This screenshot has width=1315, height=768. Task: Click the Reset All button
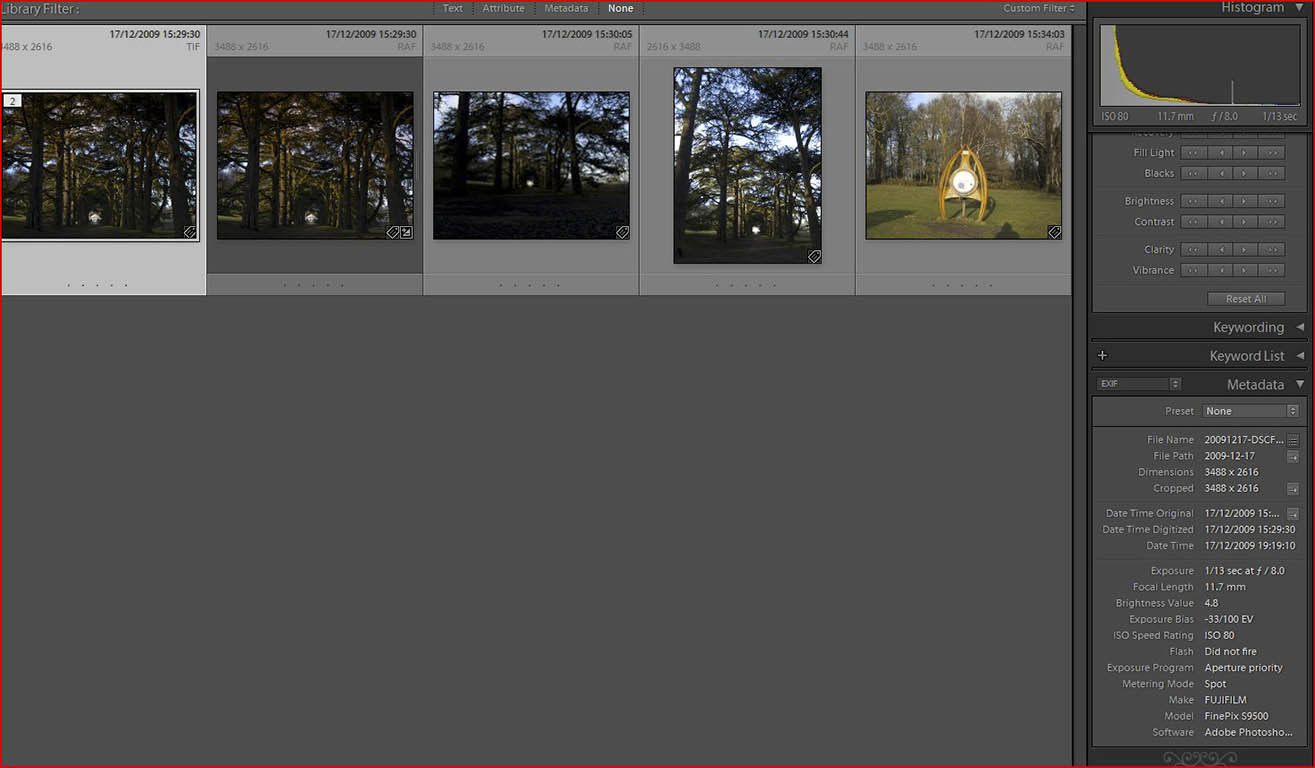click(x=1245, y=299)
